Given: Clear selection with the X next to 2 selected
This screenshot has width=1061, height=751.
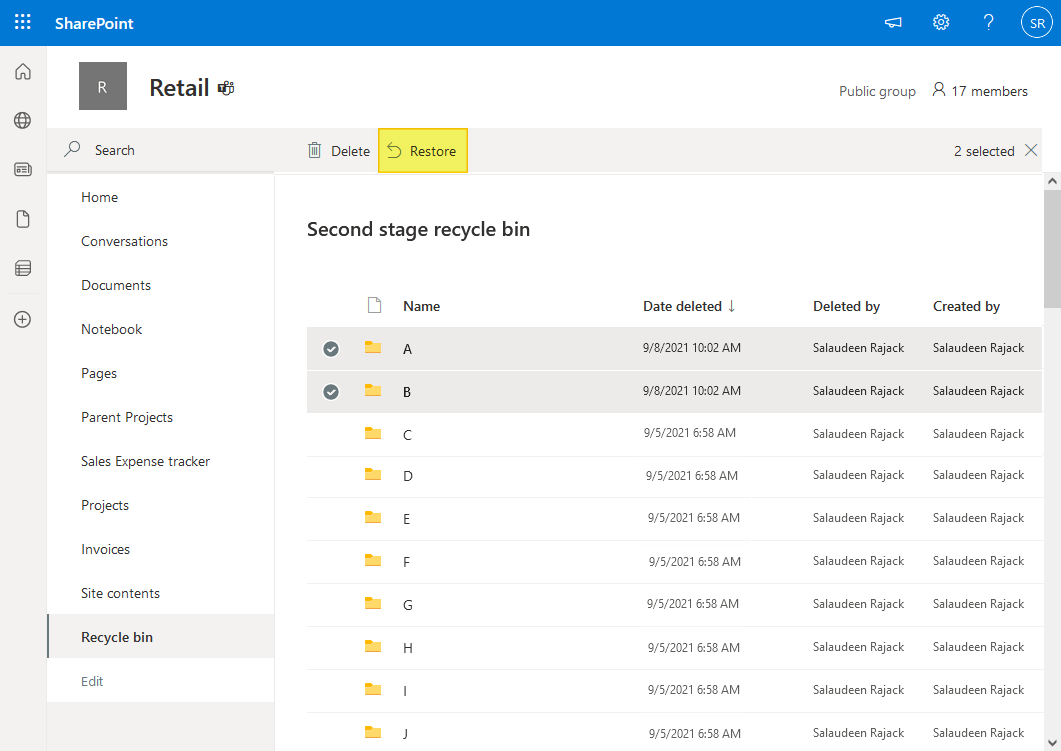Looking at the screenshot, I should click(x=1031, y=150).
